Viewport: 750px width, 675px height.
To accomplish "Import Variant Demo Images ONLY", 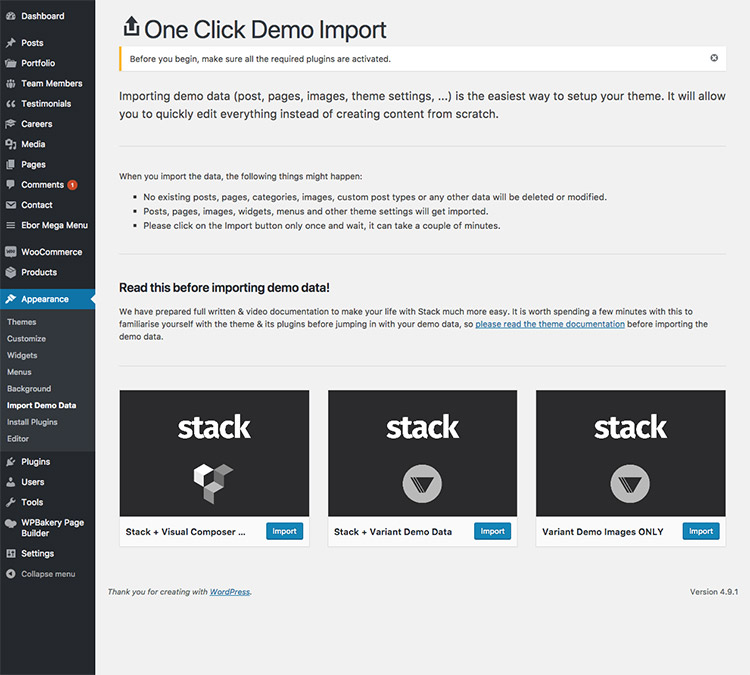I will (701, 531).
